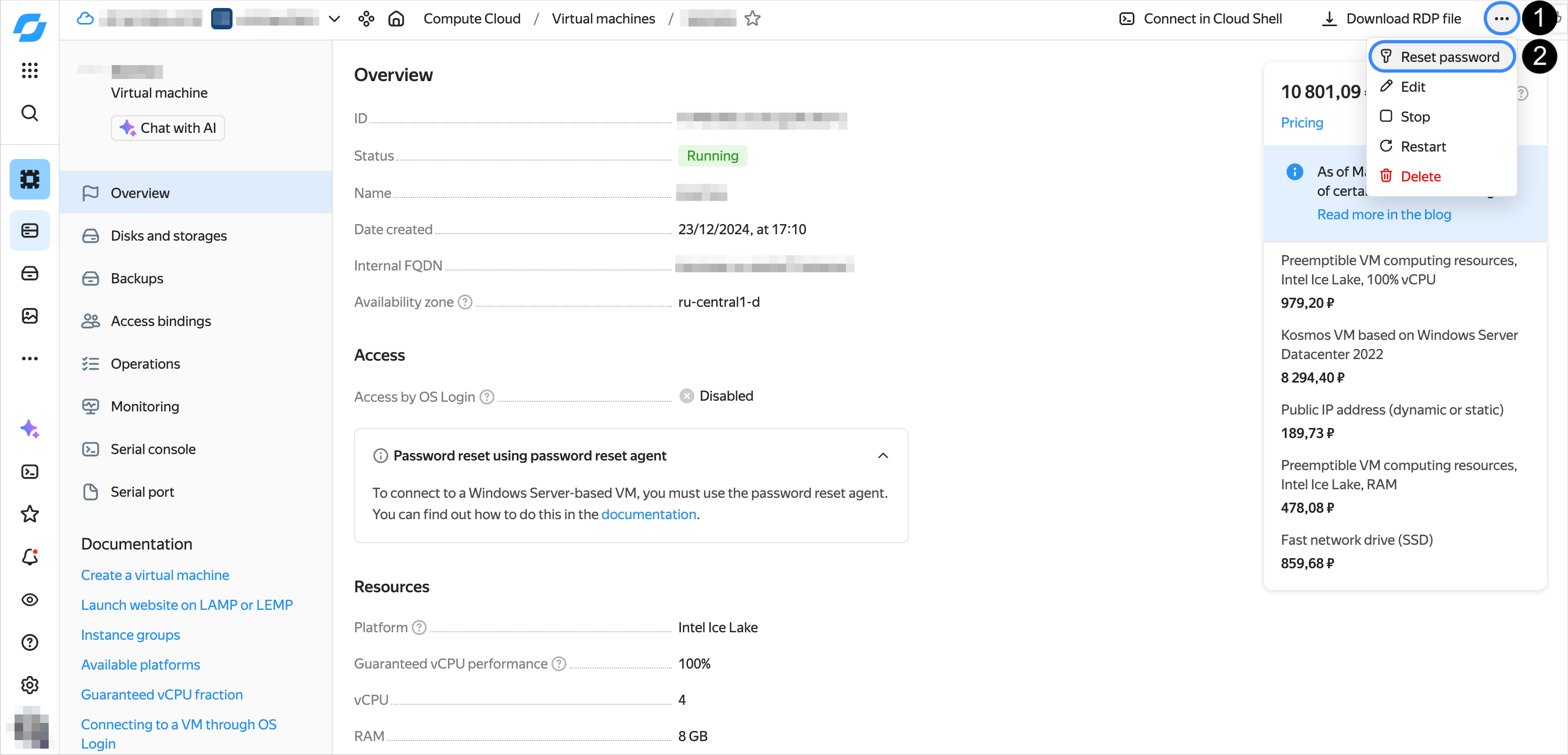The width and height of the screenshot is (1568, 755).
Task: Click Access by OS Login help icon
Action: pos(486,397)
